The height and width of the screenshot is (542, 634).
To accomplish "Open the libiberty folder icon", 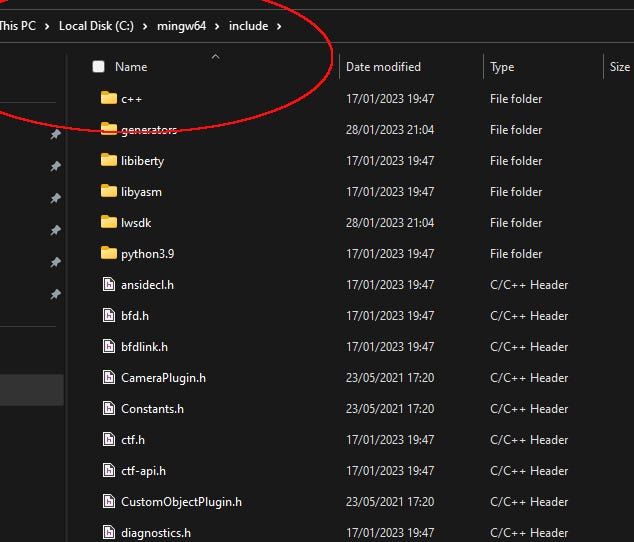I will click(x=109, y=160).
